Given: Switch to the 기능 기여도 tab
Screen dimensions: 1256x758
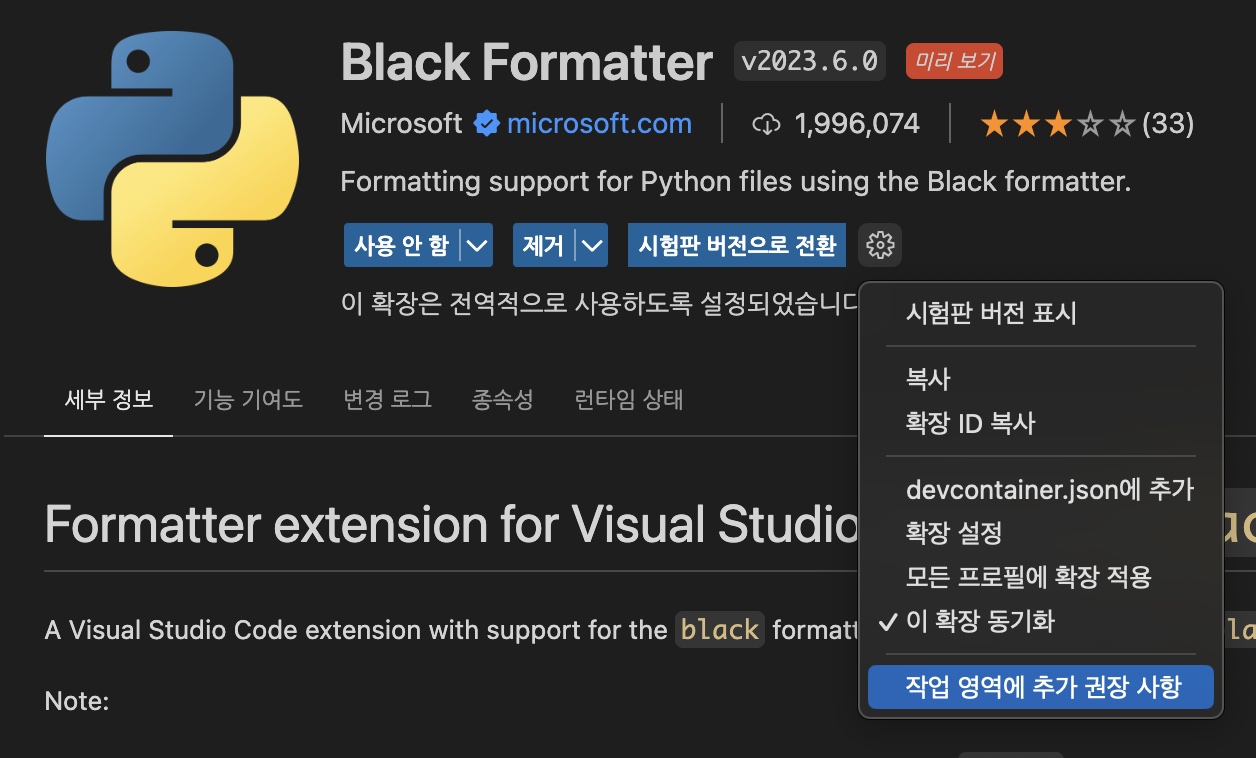Looking at the screenshot, I should pyautogui.click(x=248, y=400).
